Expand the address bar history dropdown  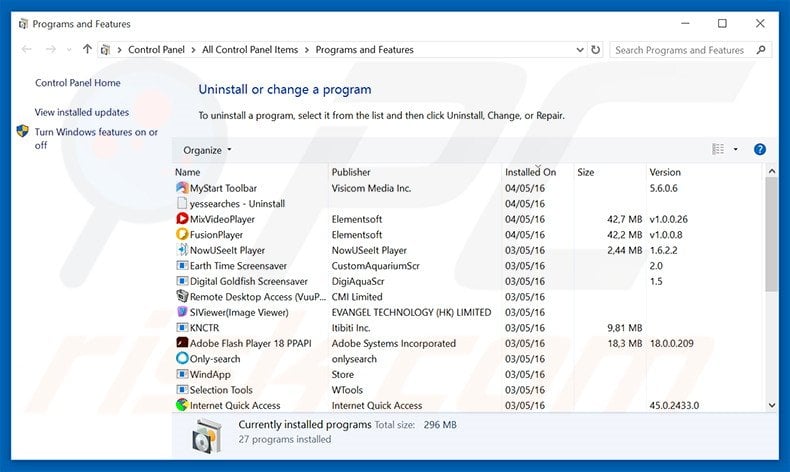point(580,50)
